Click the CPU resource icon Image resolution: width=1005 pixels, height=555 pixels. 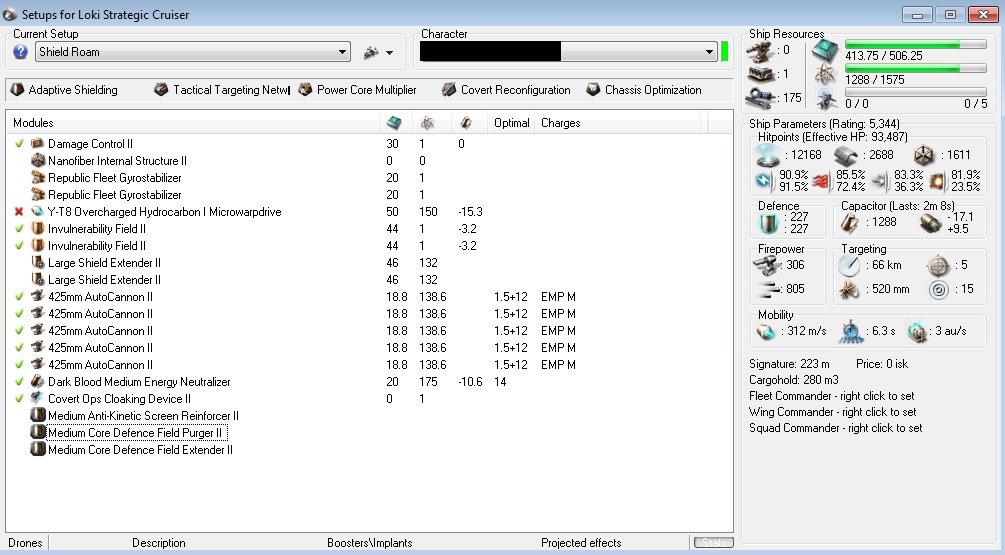[x=826, y=51]
